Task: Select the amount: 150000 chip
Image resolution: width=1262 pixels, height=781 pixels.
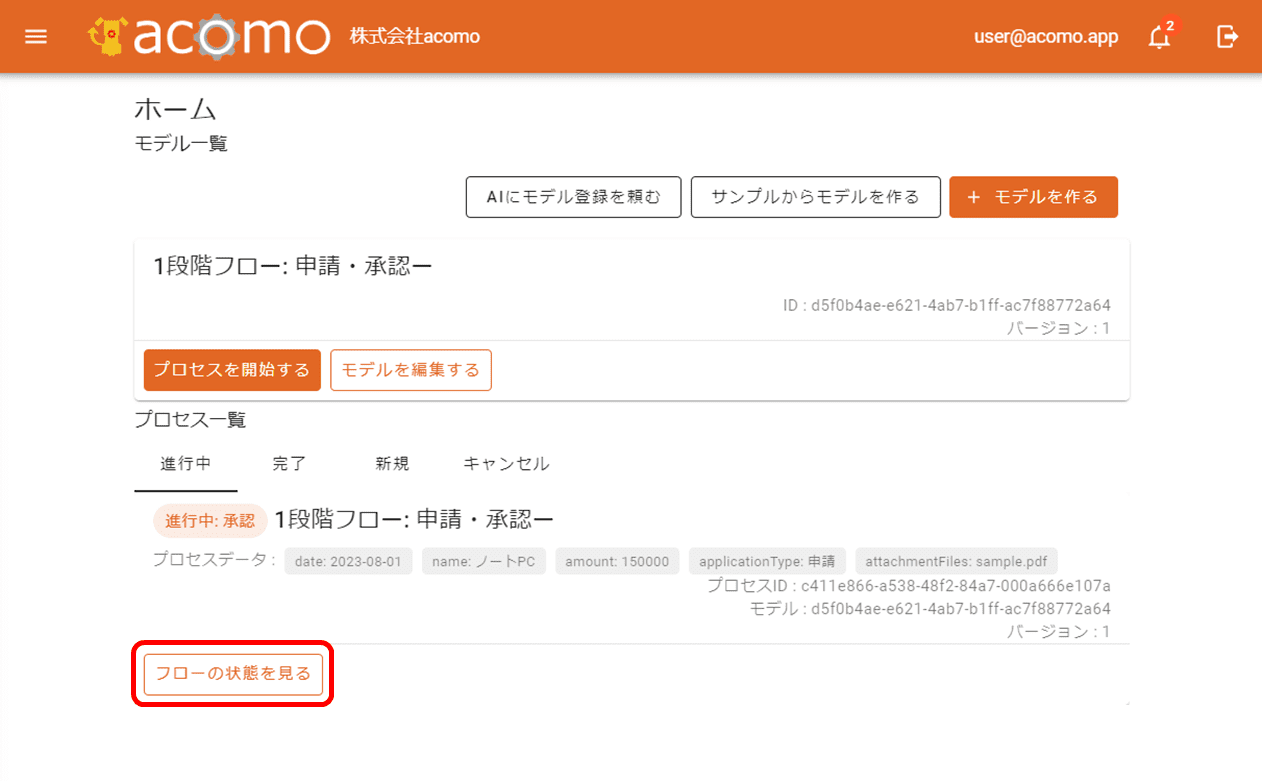Action: pyautogui.click(x=617, y=561)
